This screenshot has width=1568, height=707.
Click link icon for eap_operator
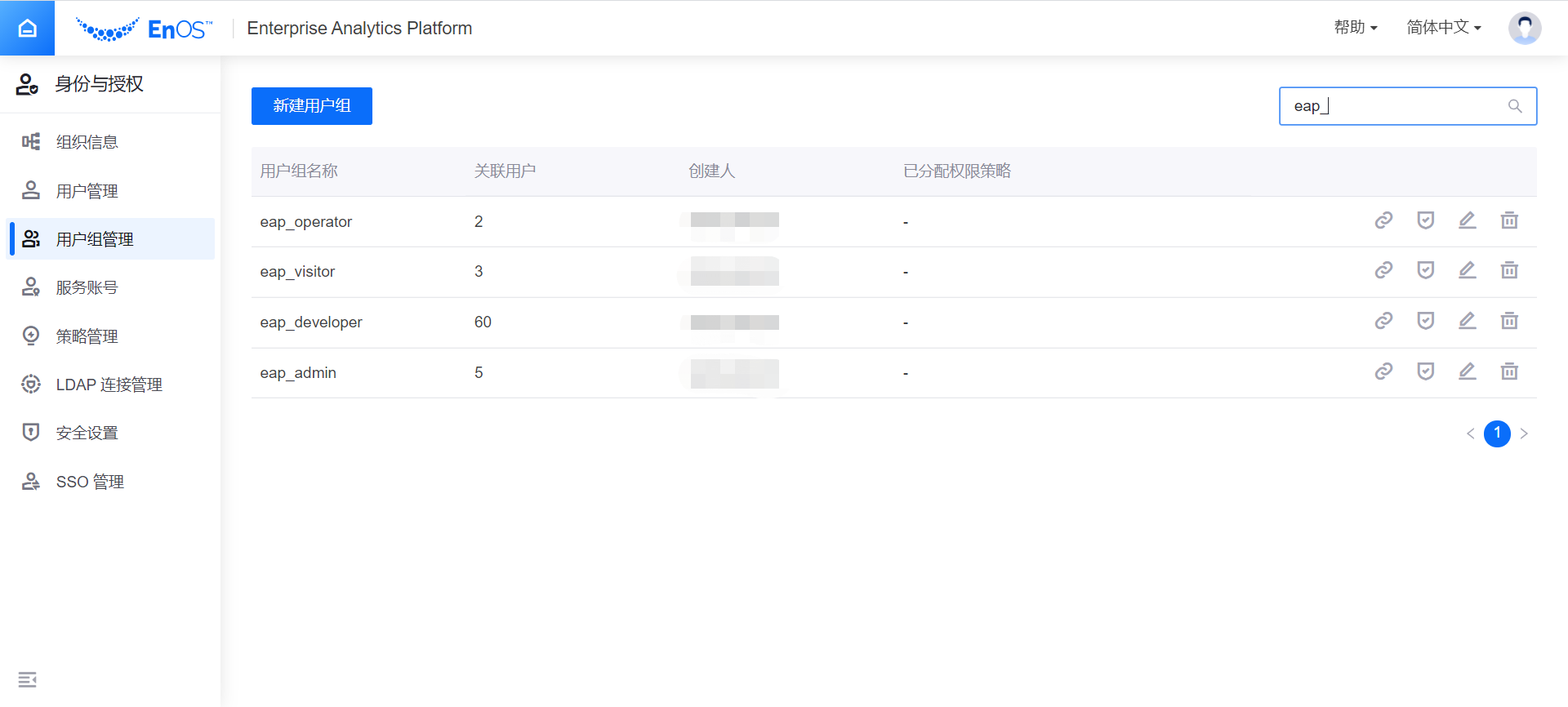pyautogui.click(x=1383, y=220)
